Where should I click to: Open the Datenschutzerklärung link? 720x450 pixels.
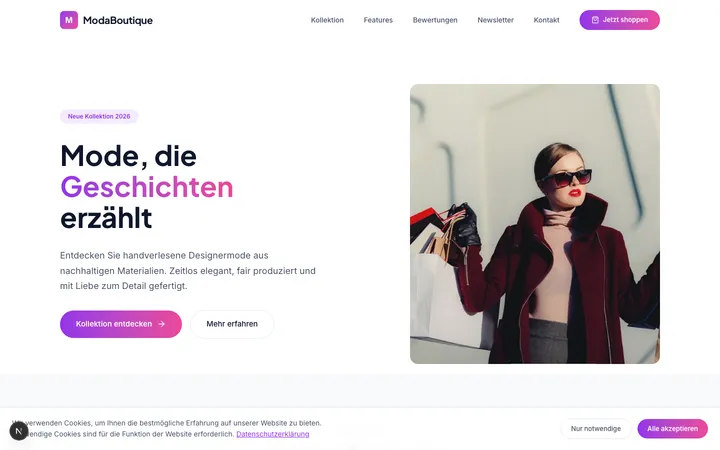(x=273, y=434)
